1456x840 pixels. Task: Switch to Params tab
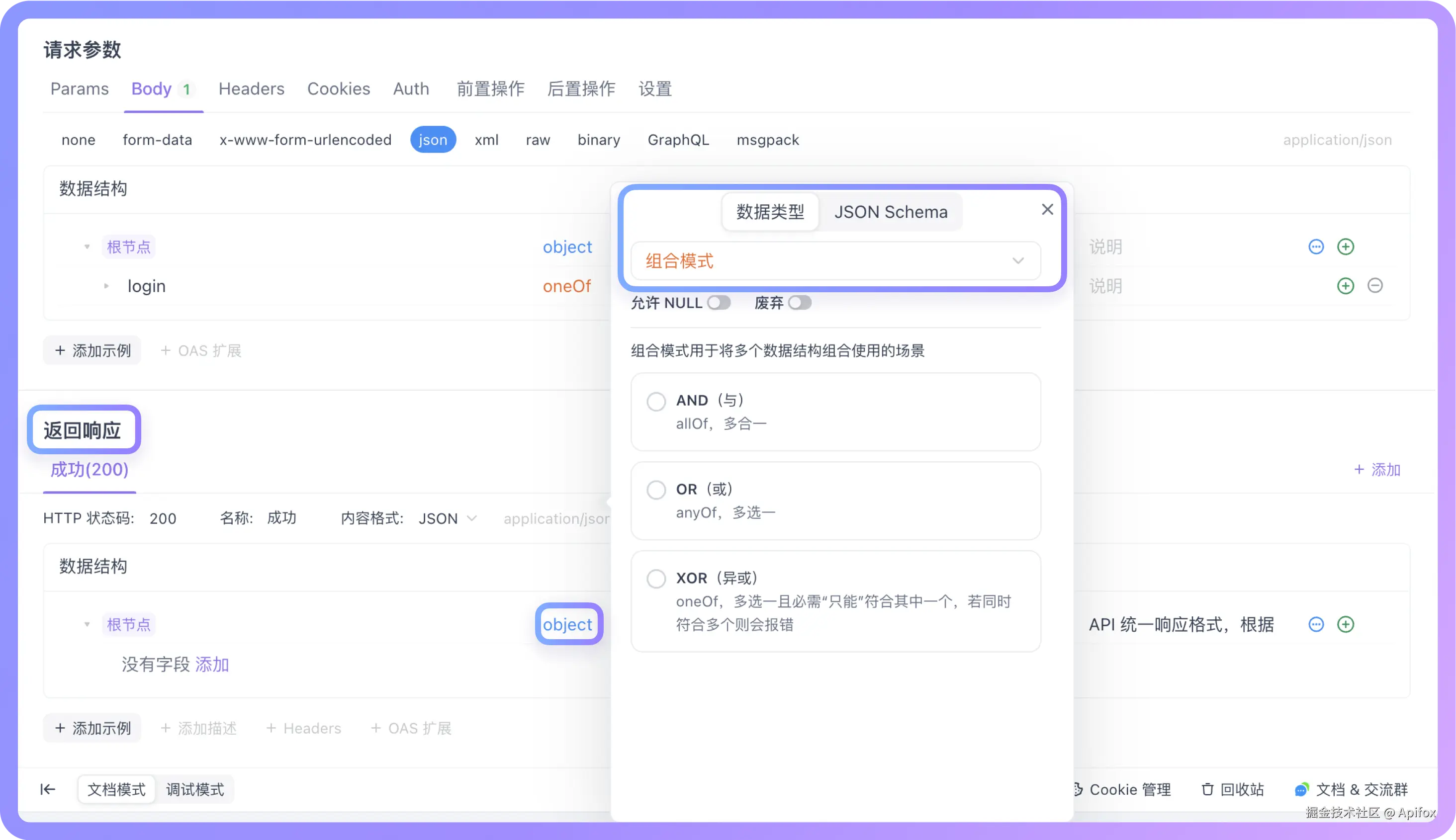[x=80, y=89]
